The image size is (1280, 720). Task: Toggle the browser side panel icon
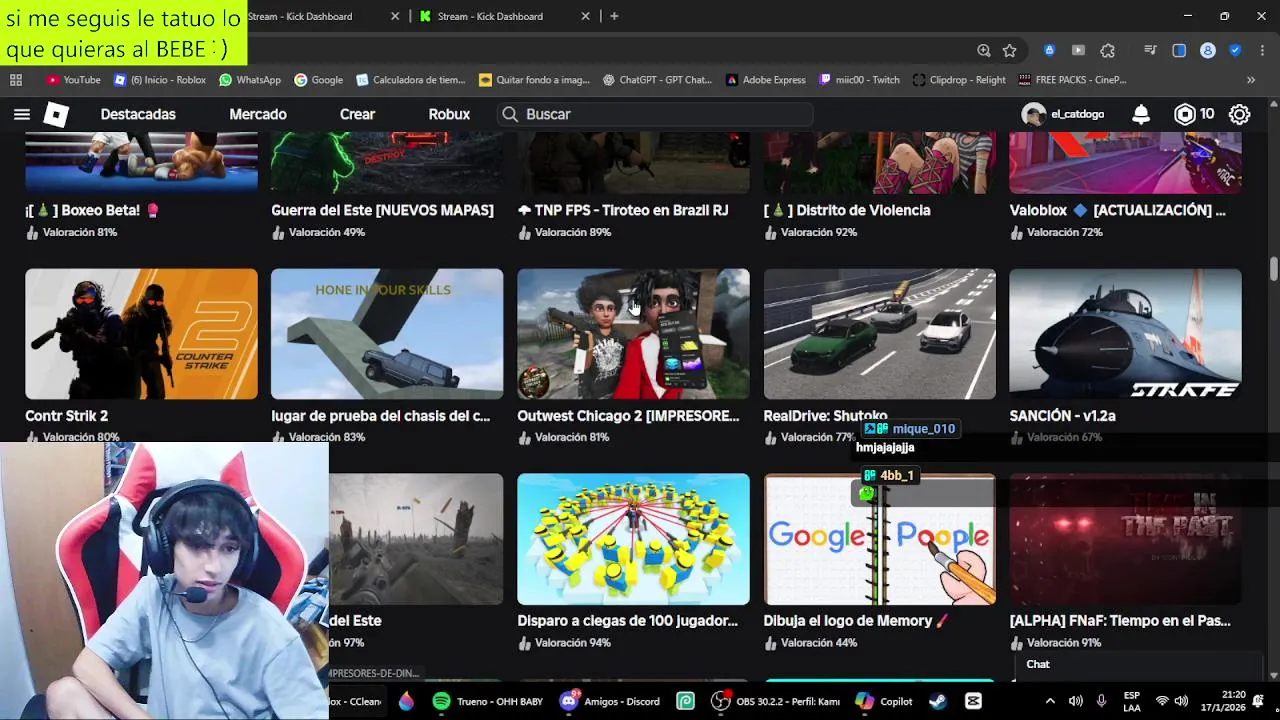[1179, 50]
